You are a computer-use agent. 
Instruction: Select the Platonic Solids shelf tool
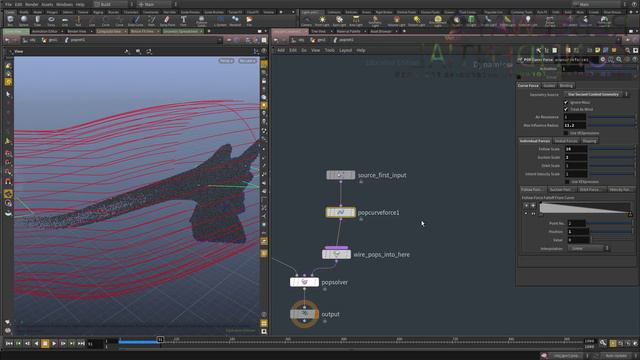pos(201,21)
